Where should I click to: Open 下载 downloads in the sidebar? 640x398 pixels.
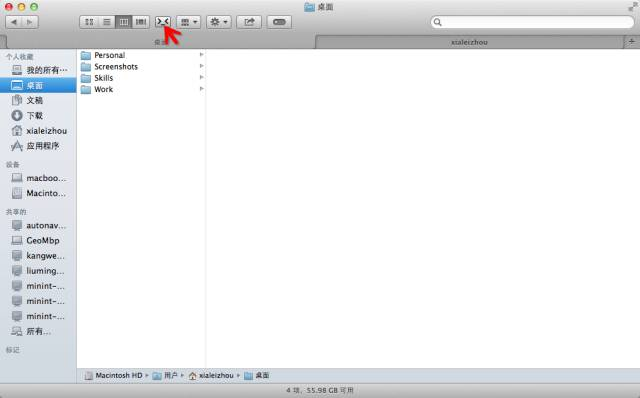click(38, 116)
